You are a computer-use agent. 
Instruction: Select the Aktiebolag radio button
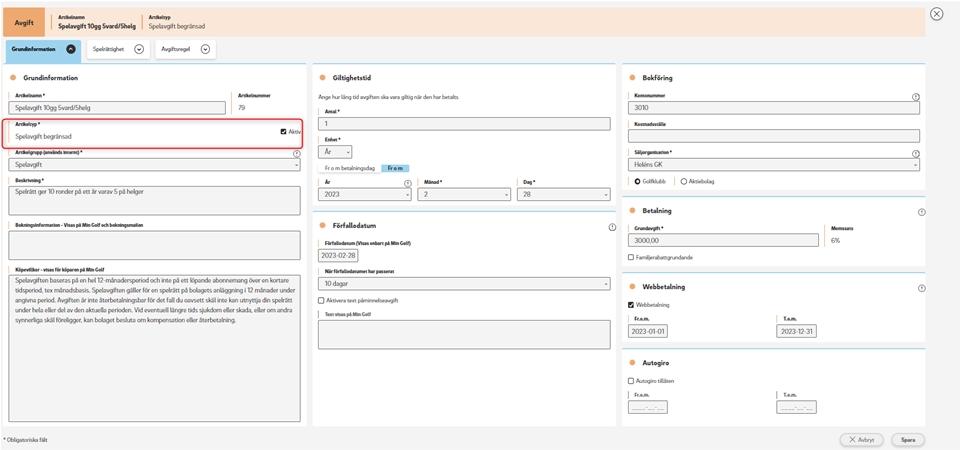click(684, 181)
